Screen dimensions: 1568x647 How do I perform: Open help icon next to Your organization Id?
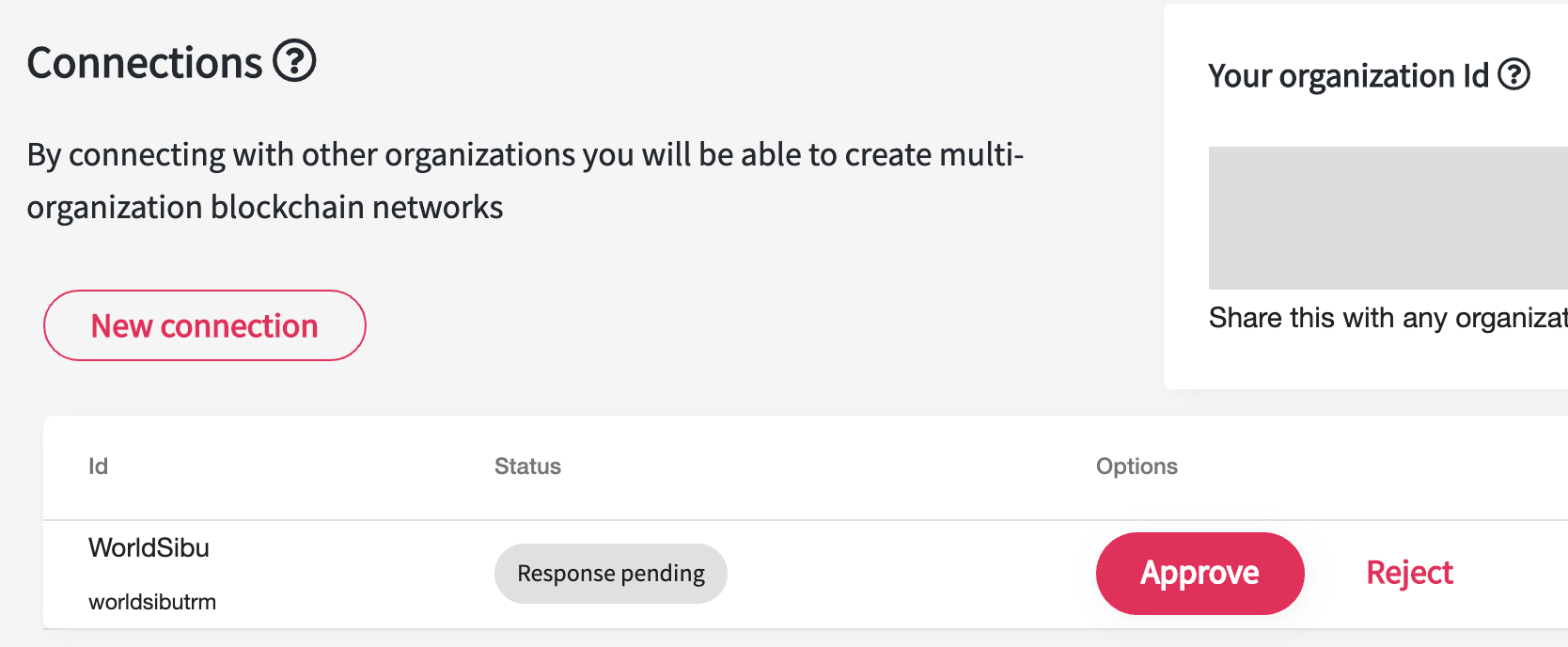click(x=1513, y=74)
